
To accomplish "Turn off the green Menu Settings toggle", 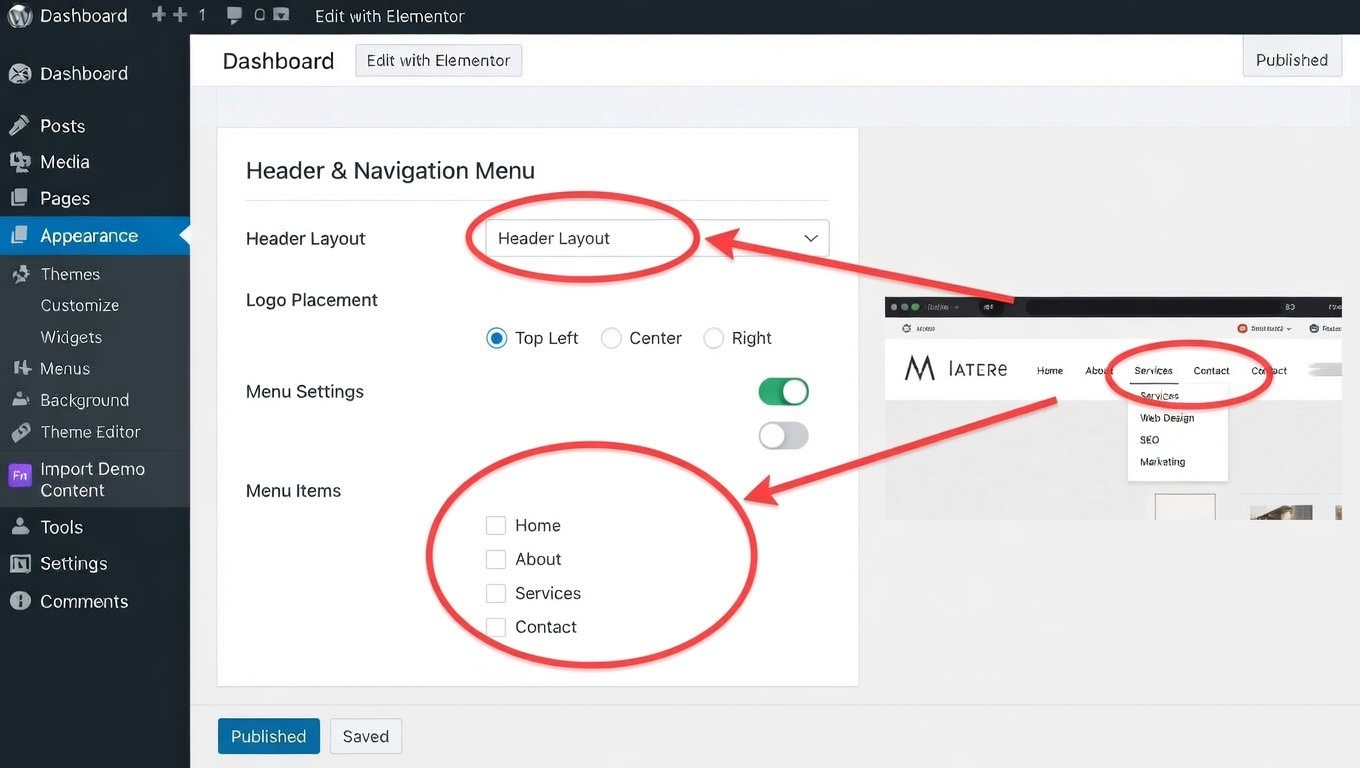I will 783,392.
